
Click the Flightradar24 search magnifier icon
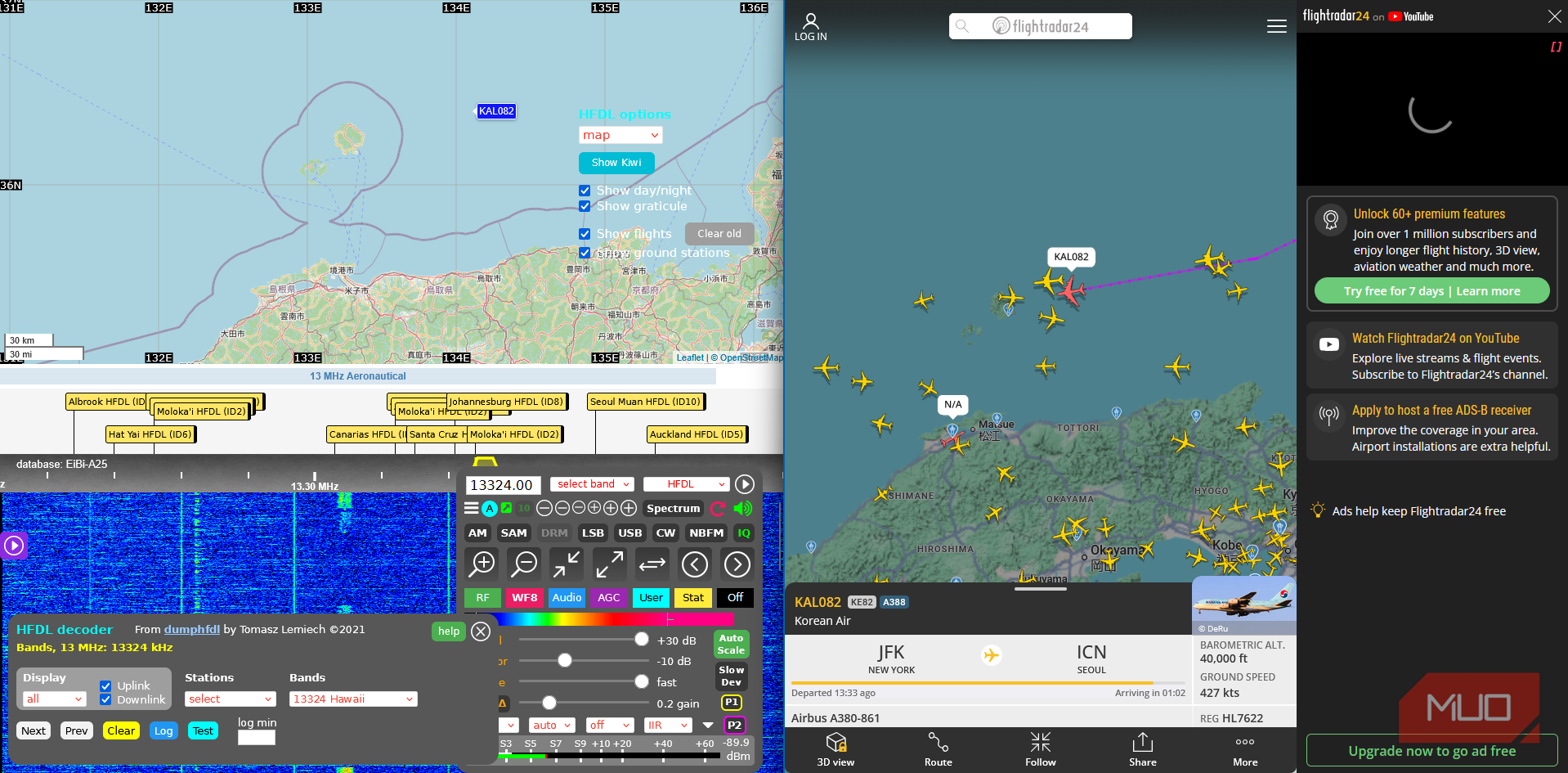pyautogui.click(x=962, y=26)
